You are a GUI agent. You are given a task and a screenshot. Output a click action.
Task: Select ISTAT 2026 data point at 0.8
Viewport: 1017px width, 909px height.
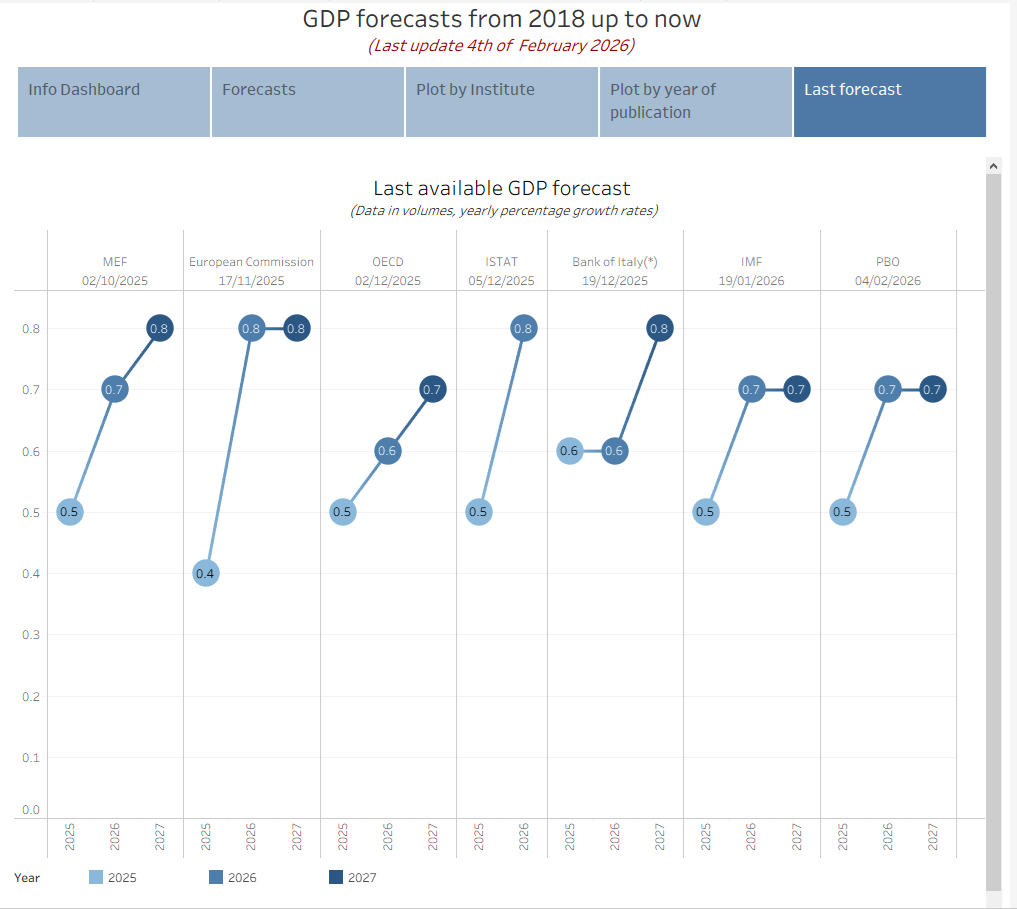click(x=523, y=328)
